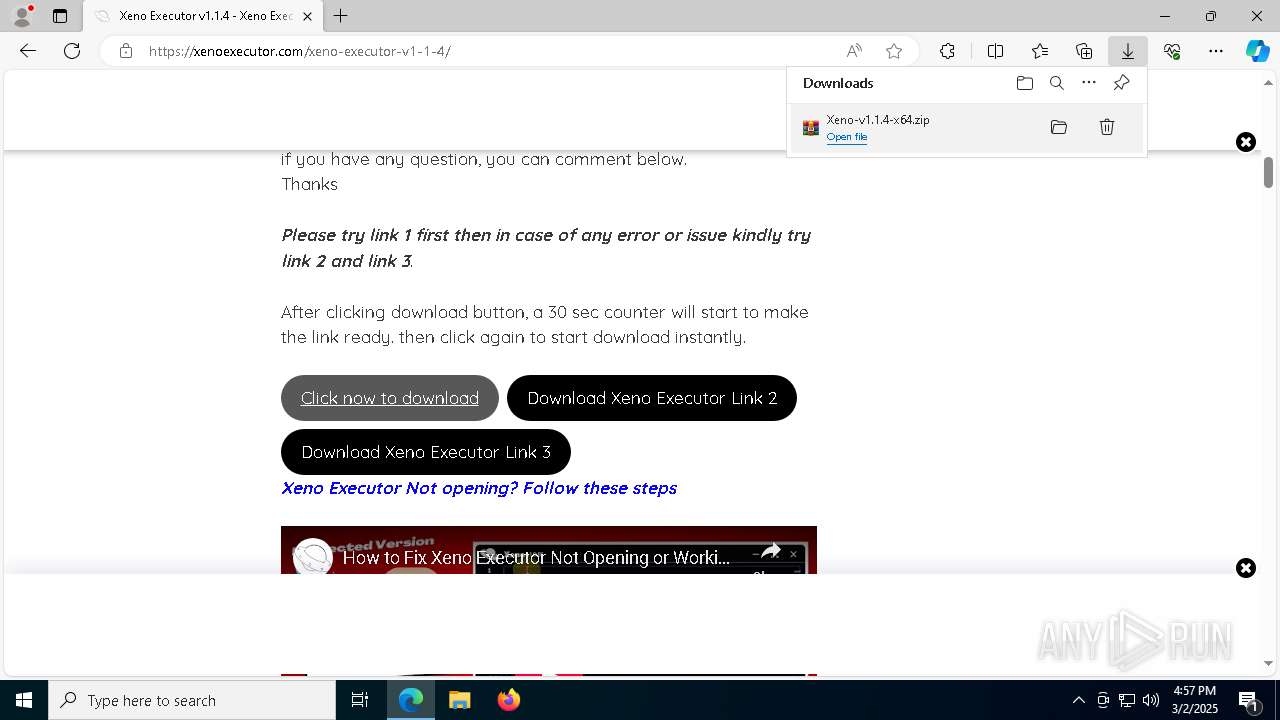Open Task View on taskbar
Viewport: 1280px width, 720px height.
tap(360, 700)
